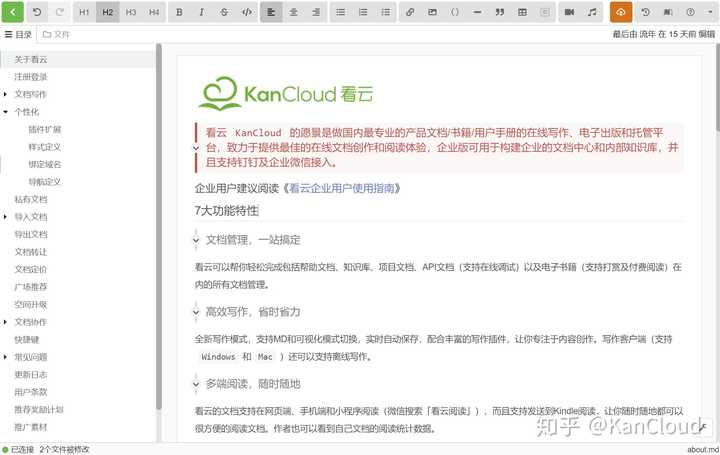Open the 空间升级 document
Viewport: 720px width, 455px height.
pyautogui.click(x=30, y=304)
